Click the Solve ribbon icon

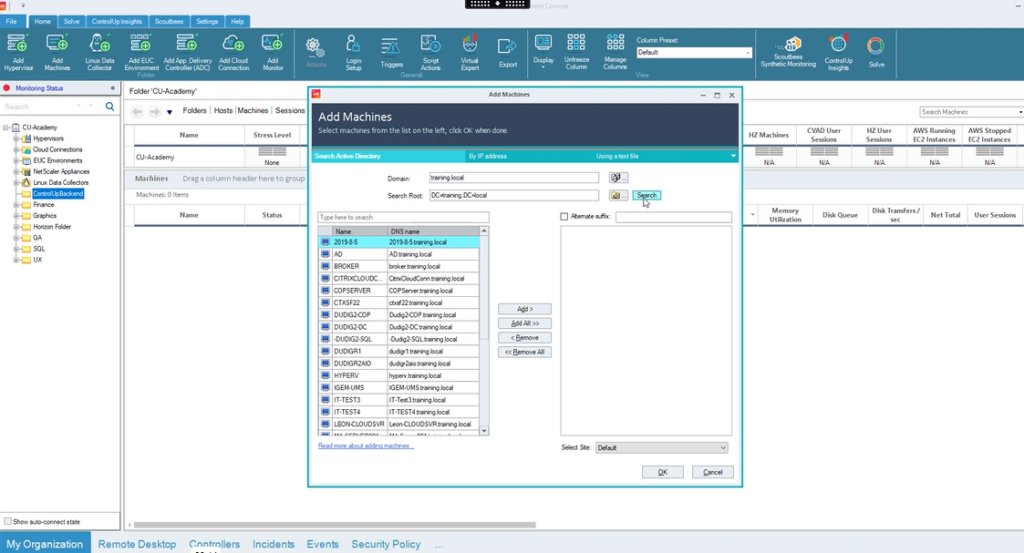pos(876,52)
